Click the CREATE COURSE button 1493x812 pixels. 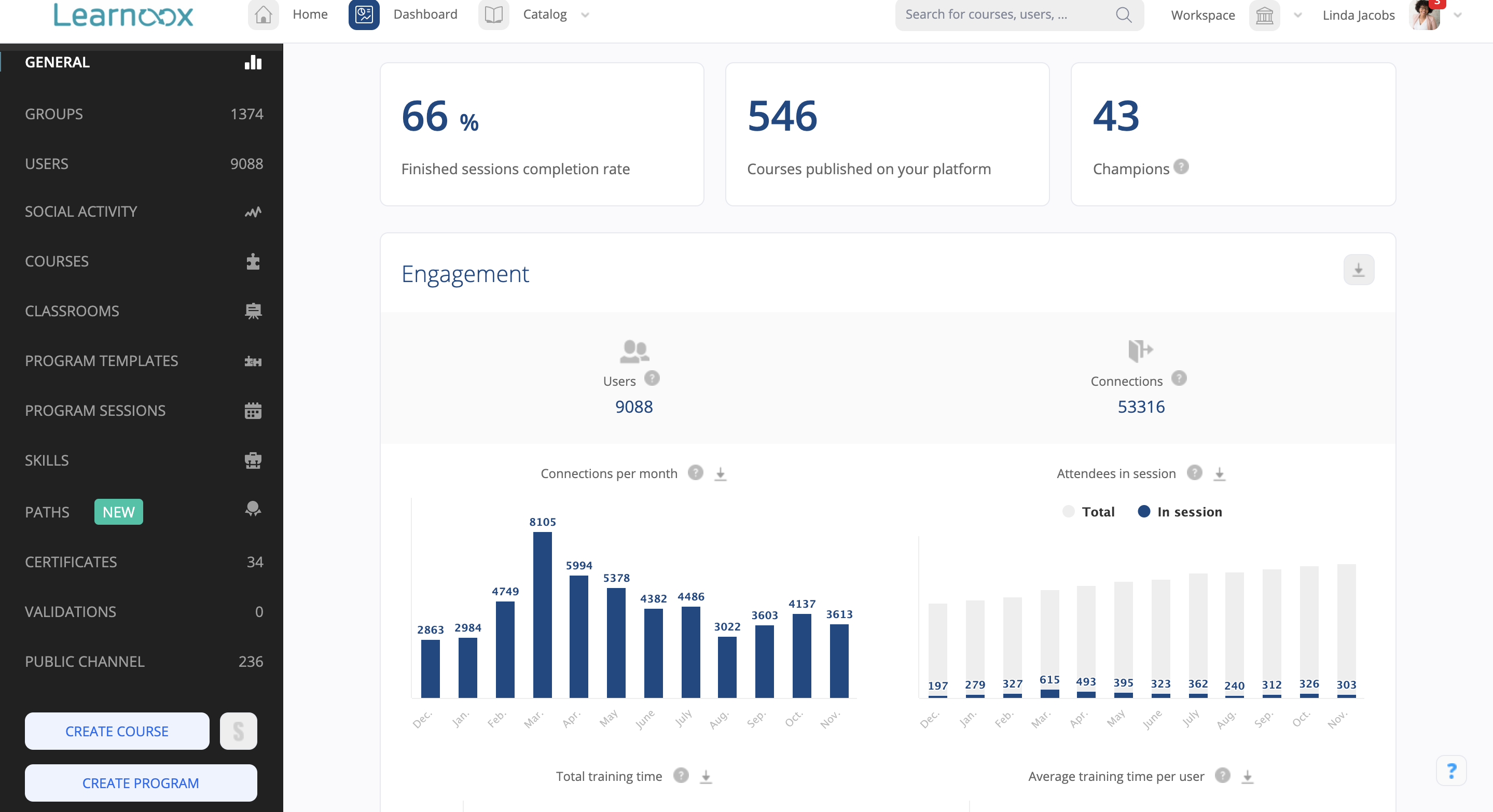(x=117, y=731)
